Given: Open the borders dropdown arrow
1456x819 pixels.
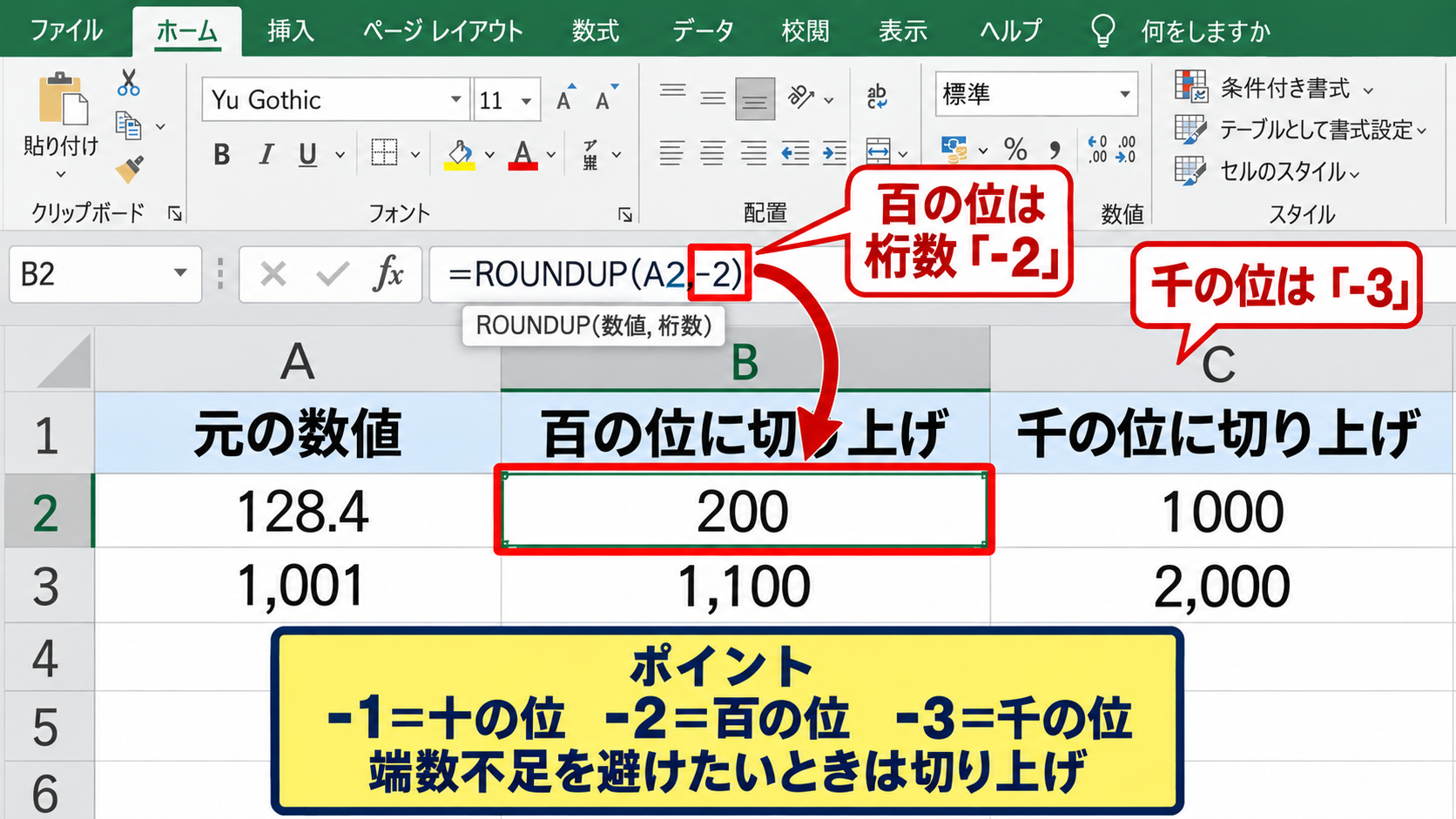Looking at the screenshot, I should coord(415,155).
